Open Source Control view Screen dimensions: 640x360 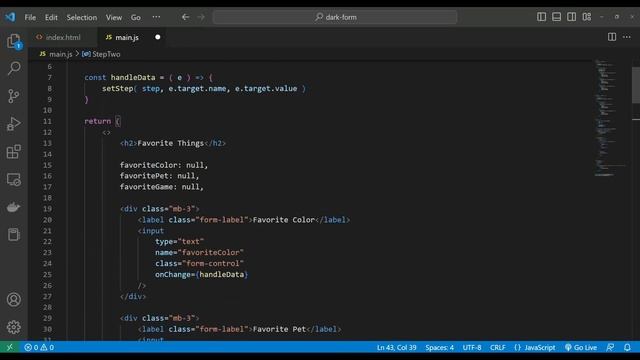pos(14,96)
